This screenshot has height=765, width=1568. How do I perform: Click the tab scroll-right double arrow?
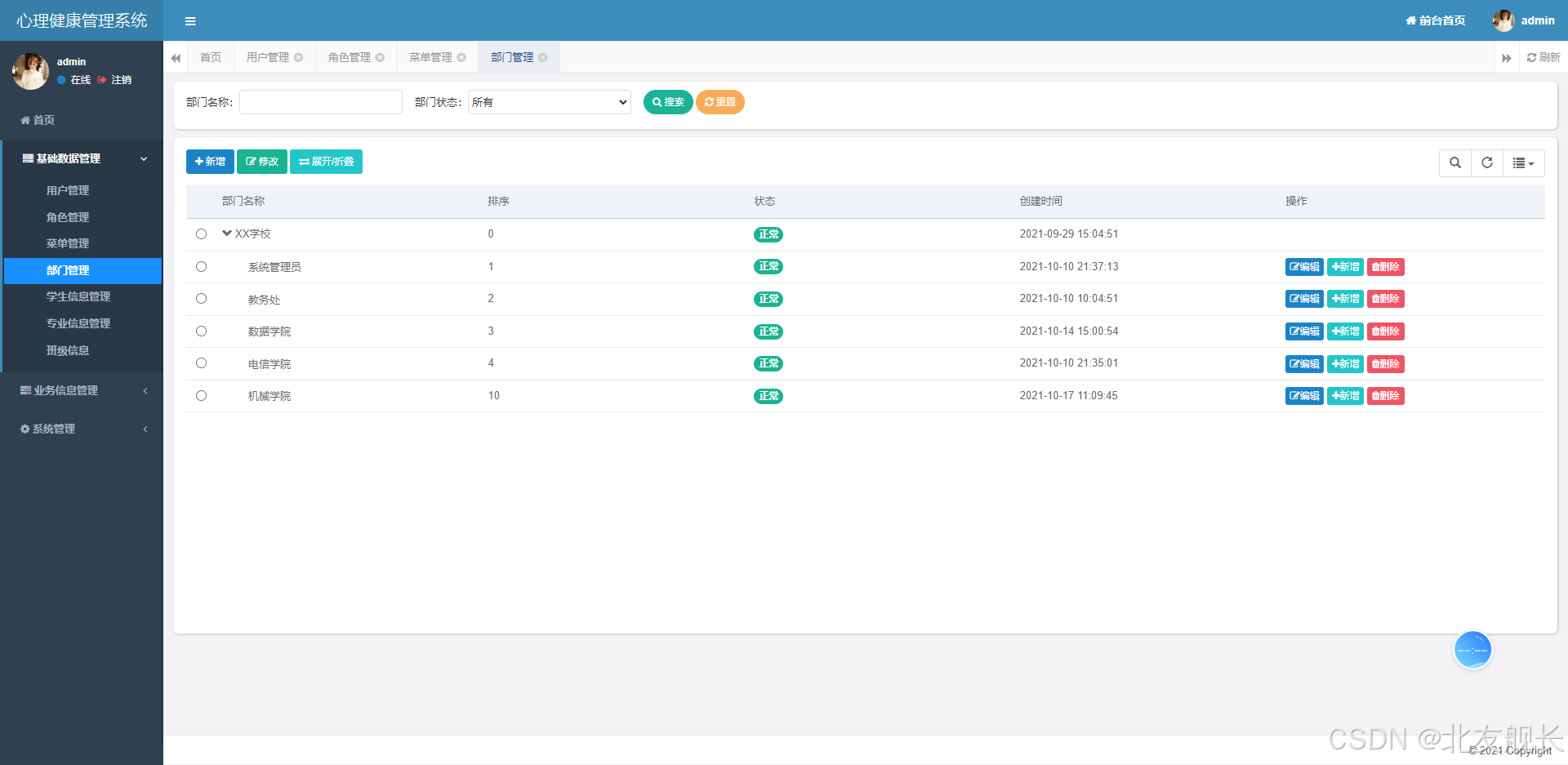pos(1507,58)
